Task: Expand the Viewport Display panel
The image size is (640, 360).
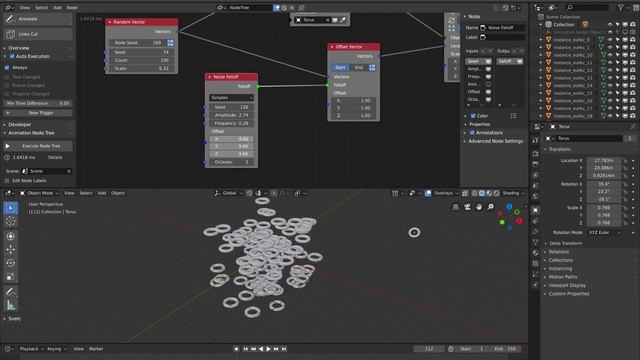Action: tap(567, 285)
